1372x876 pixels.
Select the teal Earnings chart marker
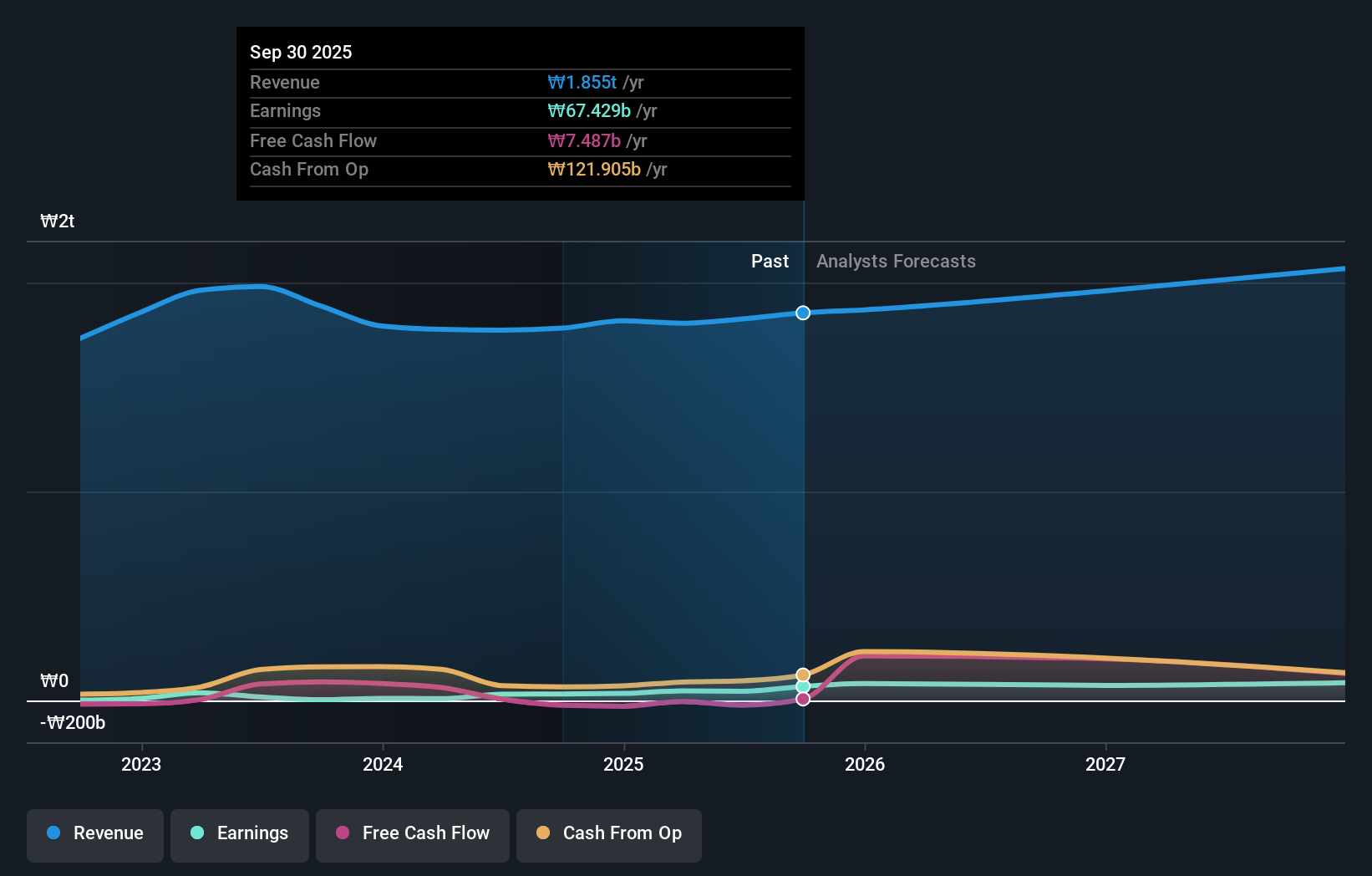[x=802, y=686]
